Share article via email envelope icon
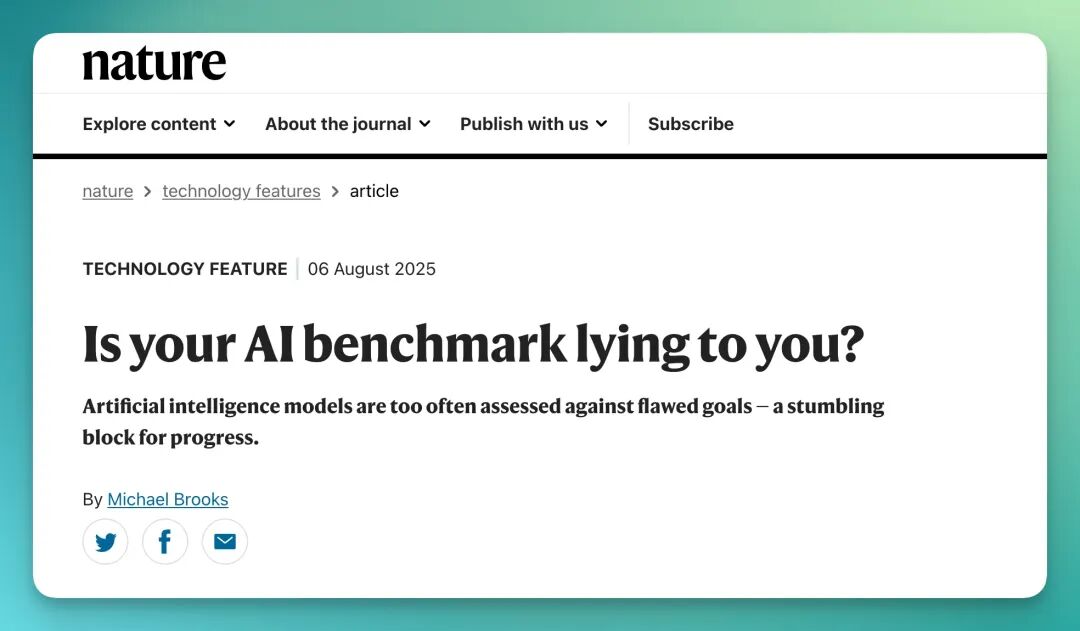 [225, 542]
